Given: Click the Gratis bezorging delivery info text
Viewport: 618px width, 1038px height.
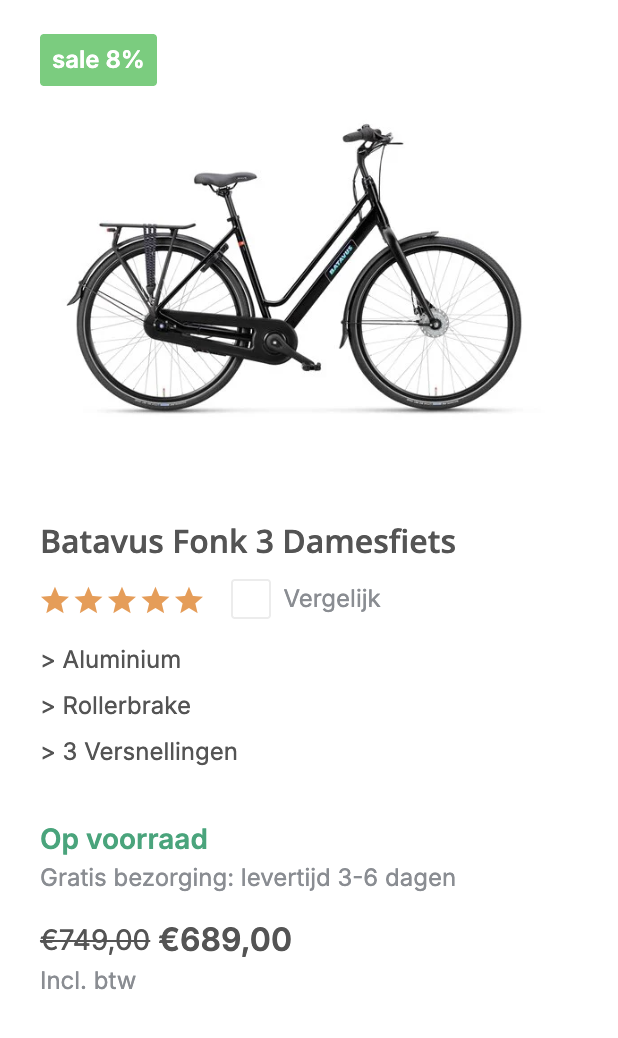Looking at the screenshot, I should click(248, 878).
